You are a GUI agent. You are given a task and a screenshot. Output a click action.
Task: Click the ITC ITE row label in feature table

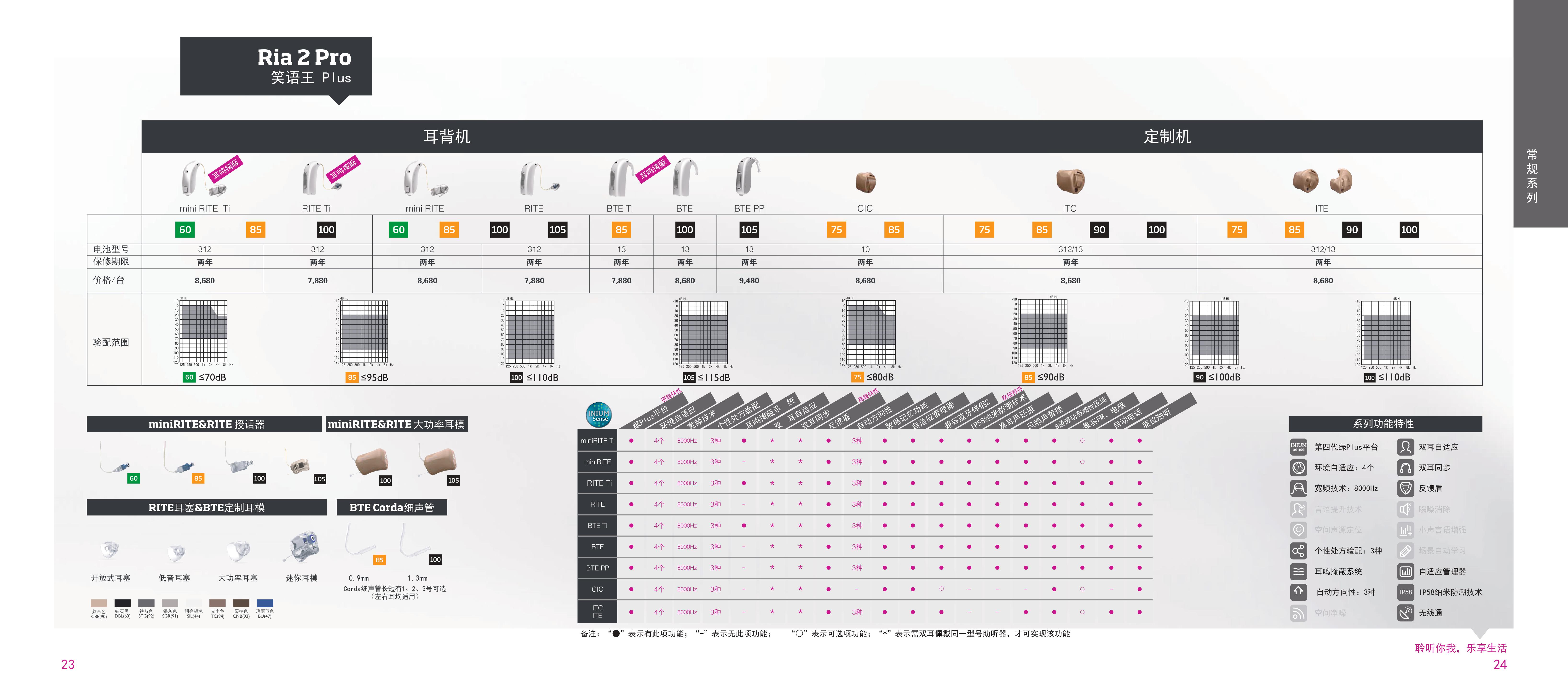597,611
